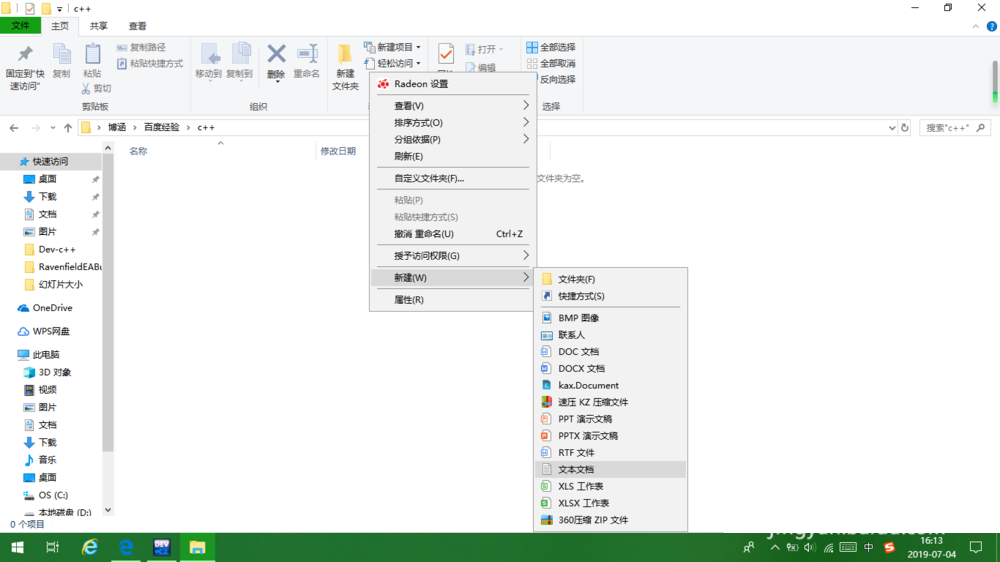This screenshot has width=1000, height=562.
Task: Click 属性(R) in the context menu
Action: (409, 300)
